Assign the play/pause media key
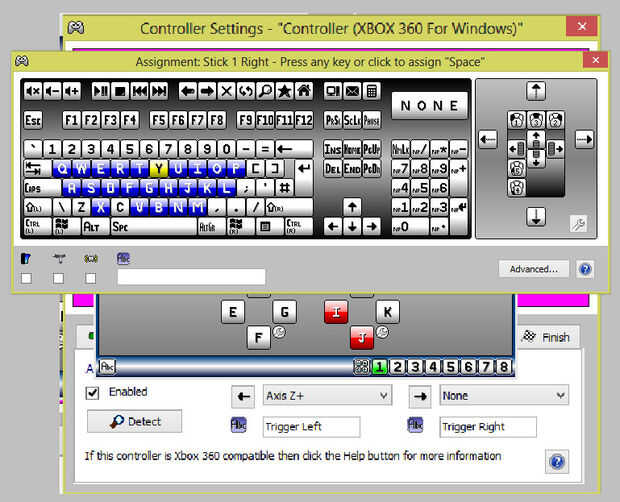The width and height of the screenshot is (620, 502). pyautogui.click(x=100, y=91)
